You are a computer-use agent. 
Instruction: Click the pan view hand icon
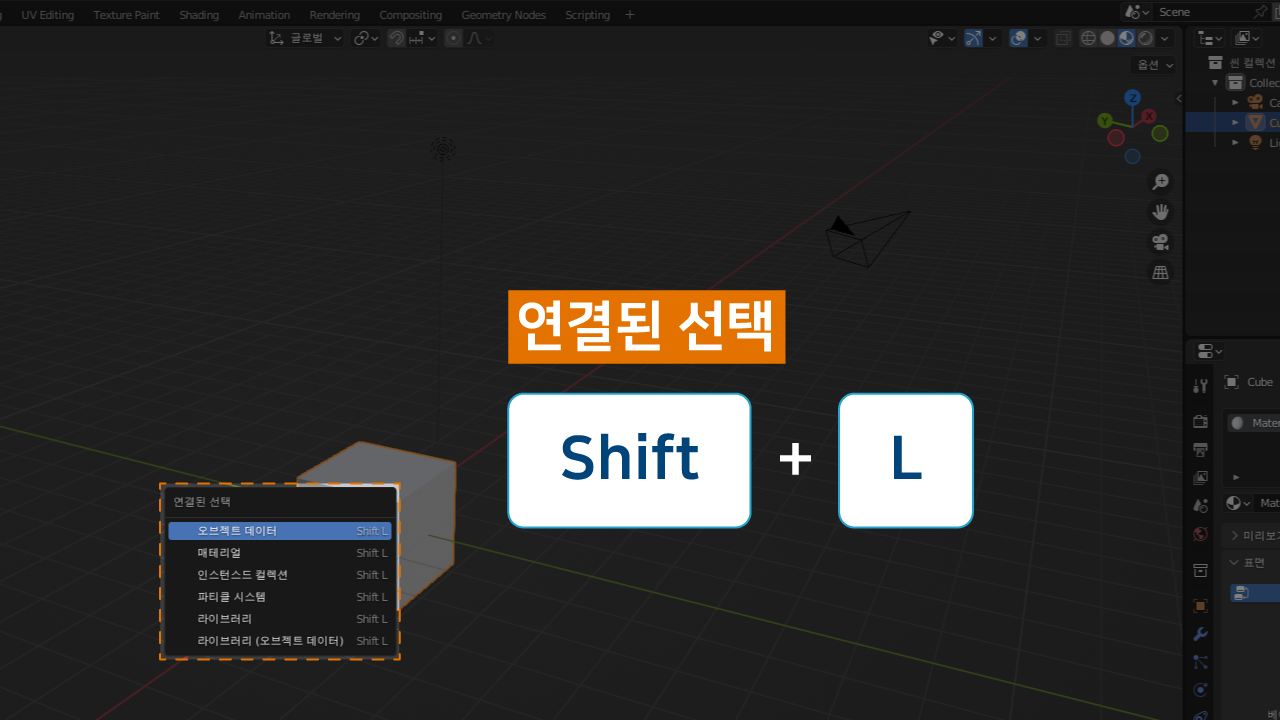[x=1160, y=212]
